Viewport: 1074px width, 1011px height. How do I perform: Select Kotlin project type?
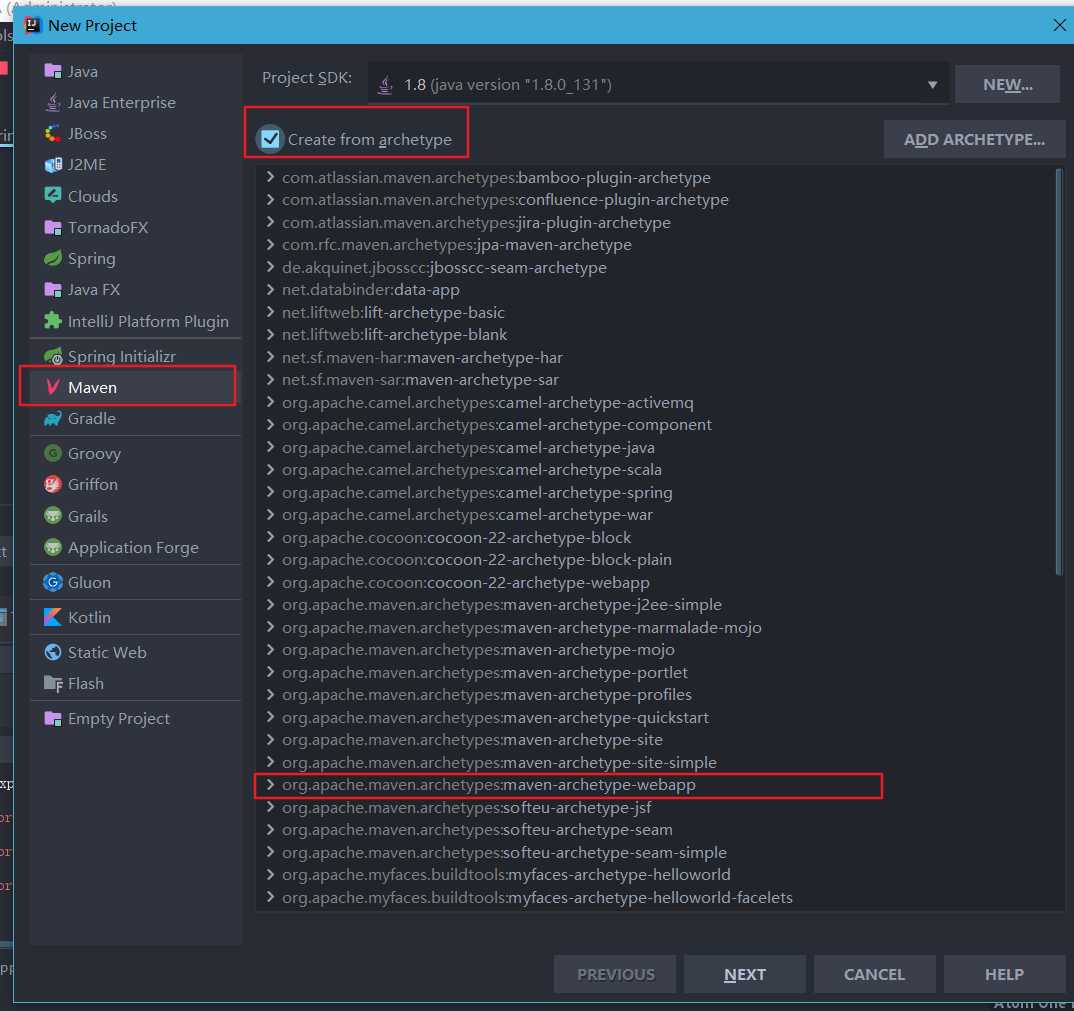[135, 617]
